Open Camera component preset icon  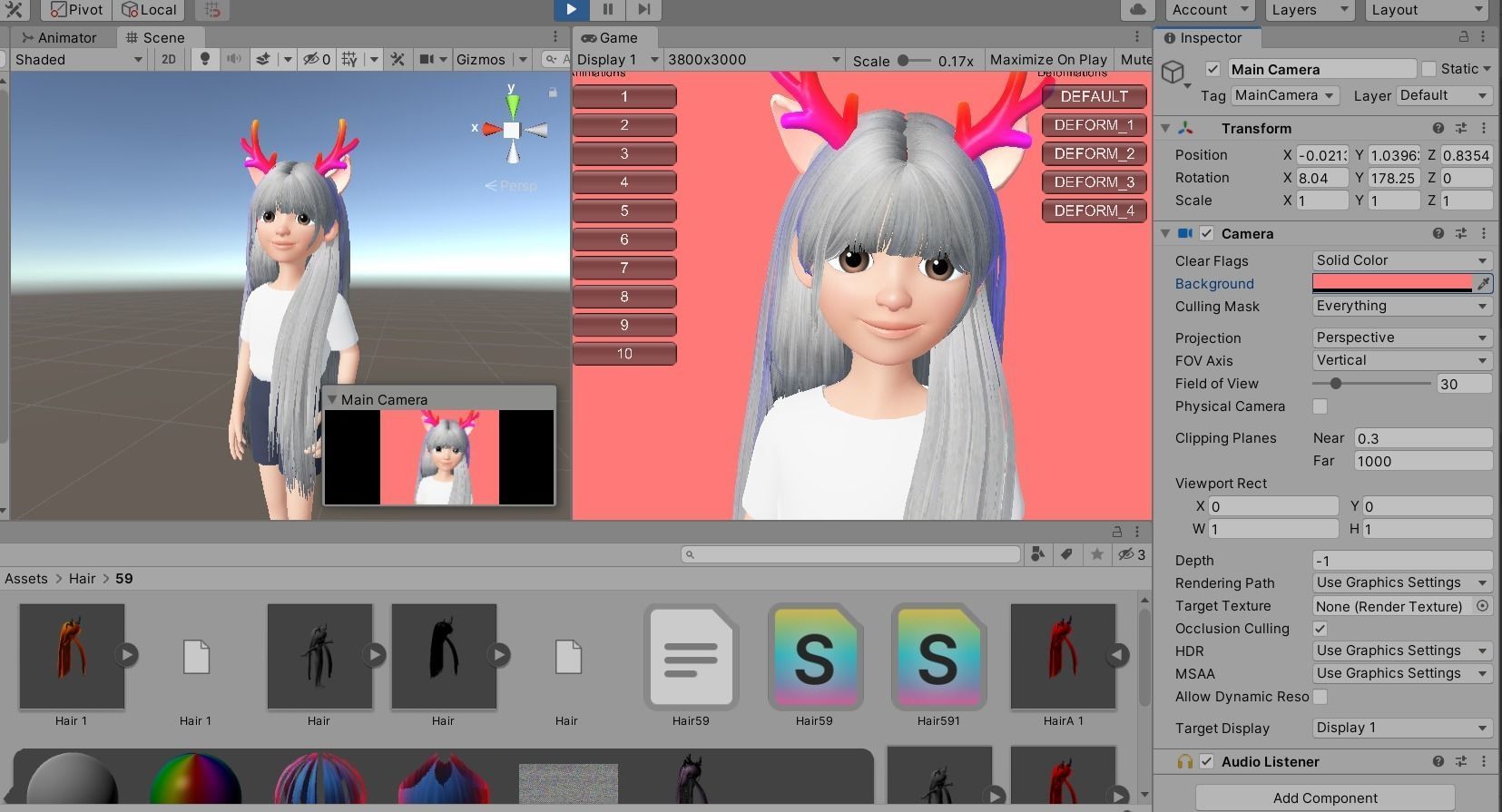click(x=1460, y=233)
